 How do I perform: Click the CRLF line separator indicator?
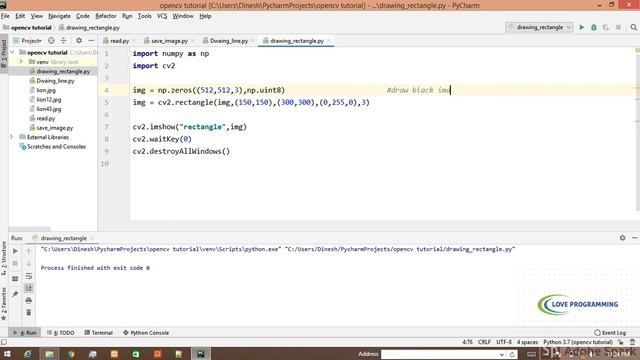484,342
